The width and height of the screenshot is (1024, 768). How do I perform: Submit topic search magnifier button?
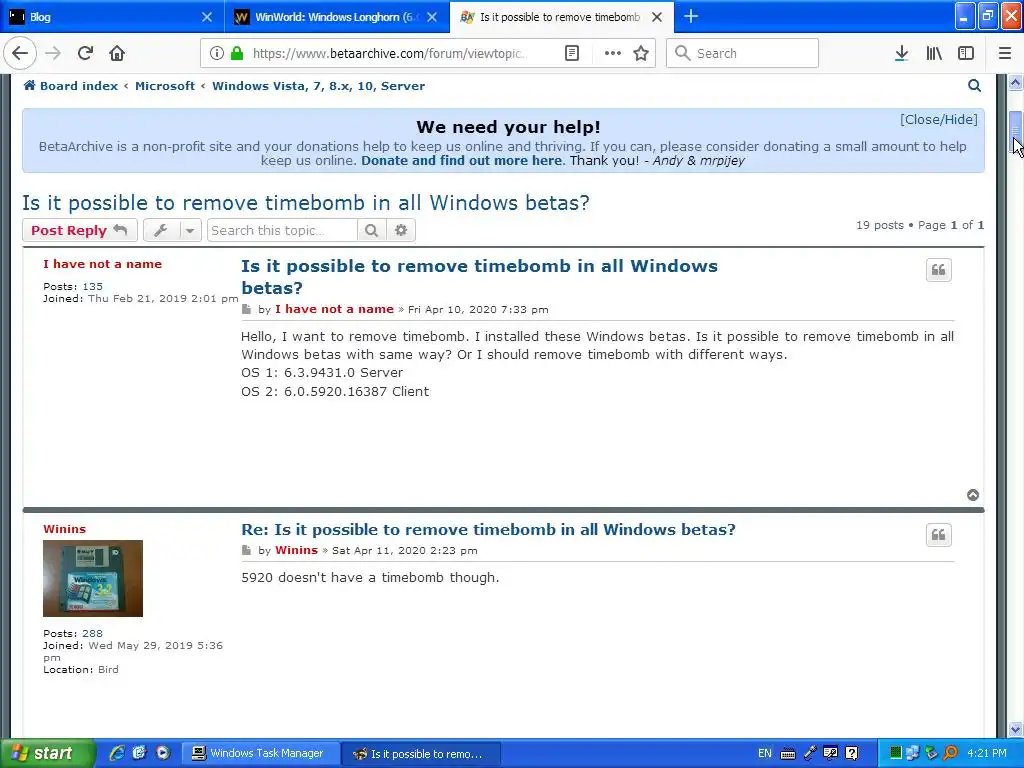(372, 230)
